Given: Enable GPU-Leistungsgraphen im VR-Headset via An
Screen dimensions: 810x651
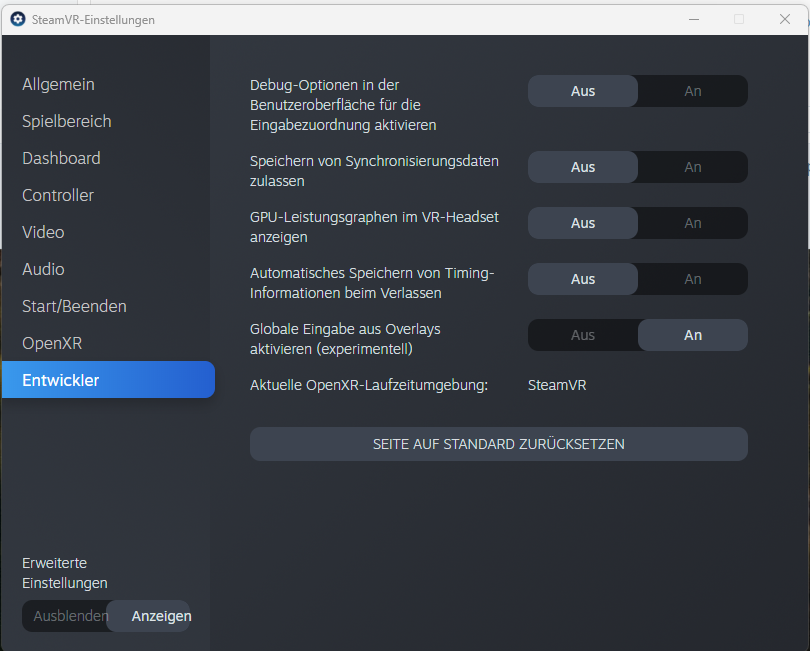Looking at the screenshot, I should (692, 223).
